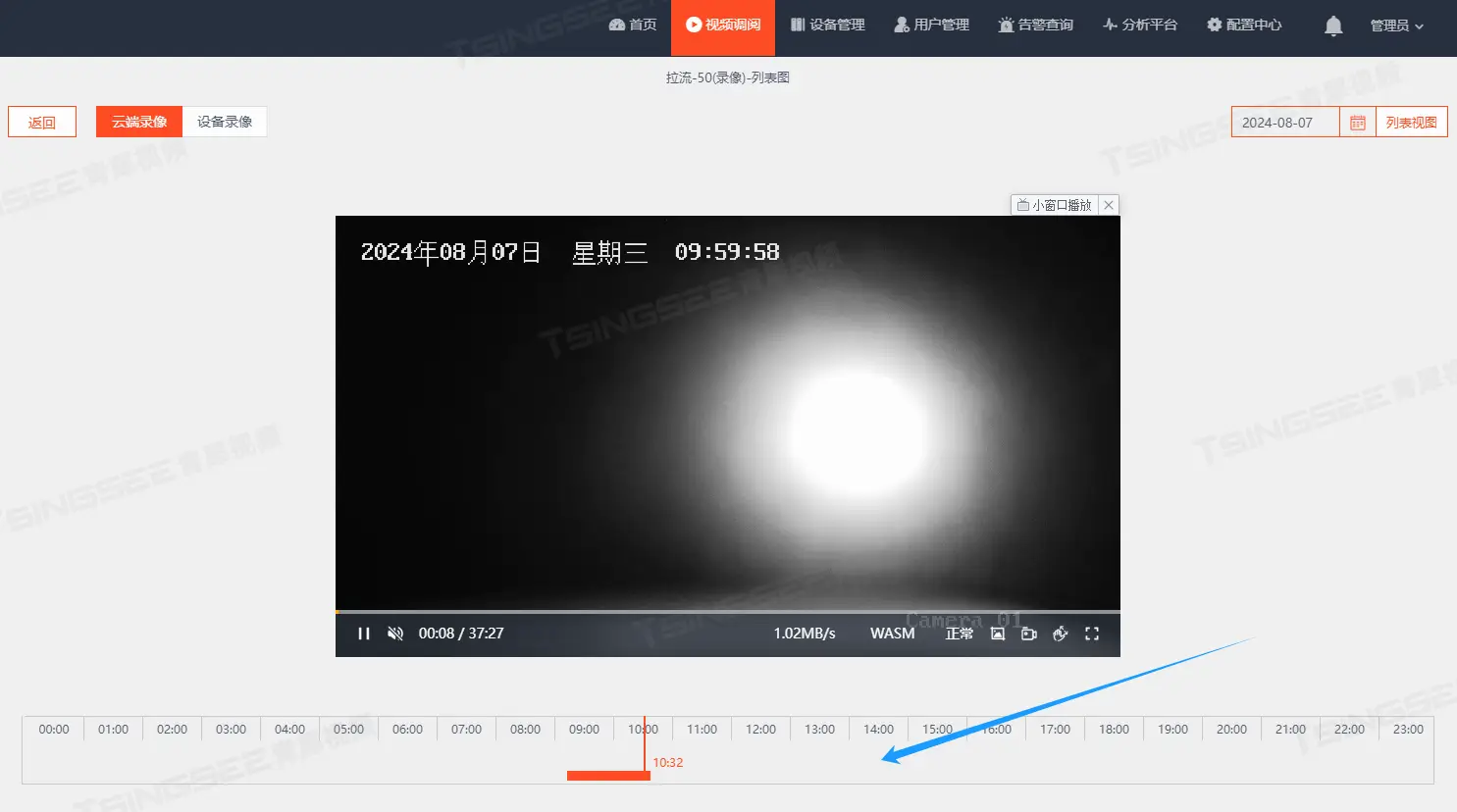Take a snapshot of the video
The image size is (1457, 812).
[x=998, y=634]
